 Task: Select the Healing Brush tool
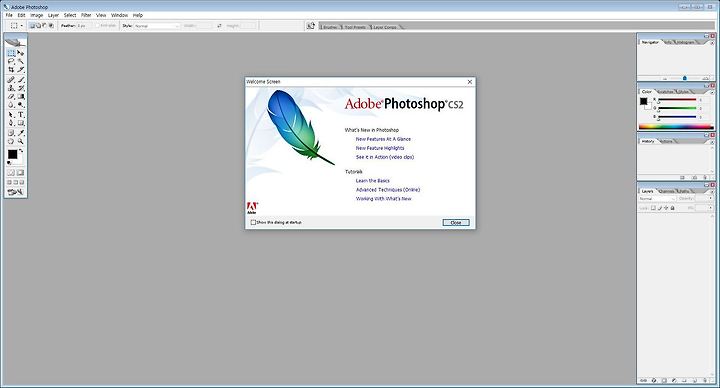[x=11, y=80]
